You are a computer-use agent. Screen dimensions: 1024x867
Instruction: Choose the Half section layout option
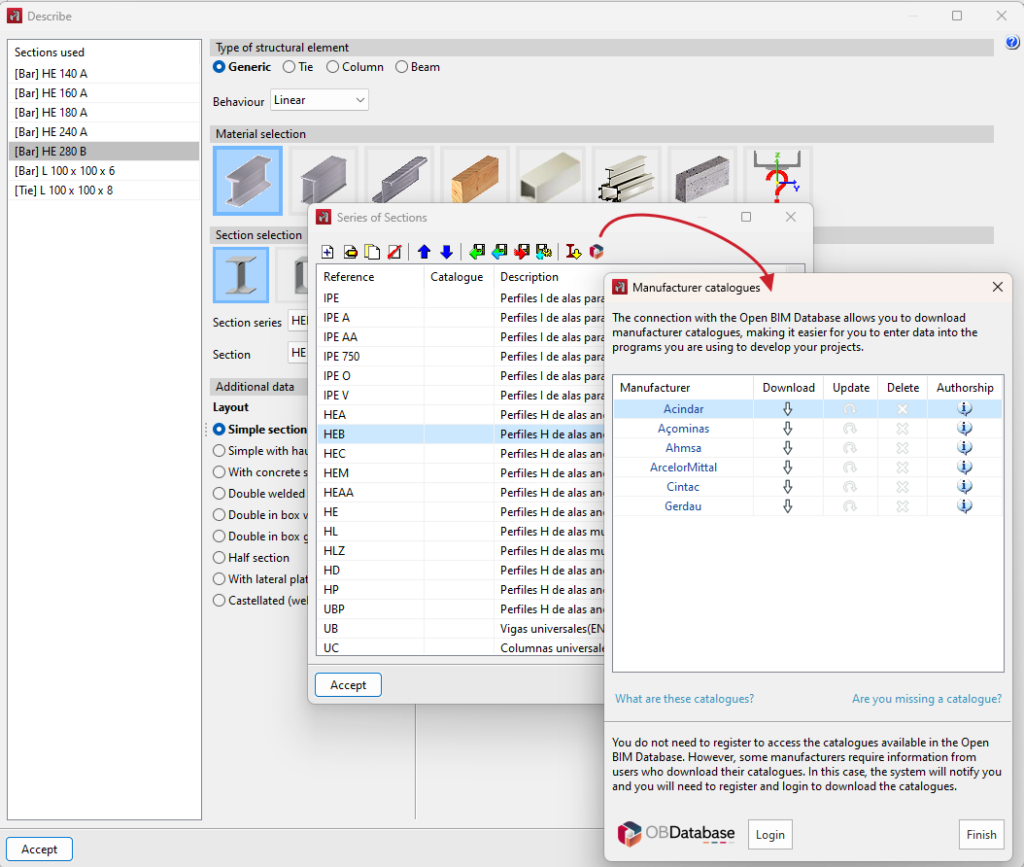point(251,558)
